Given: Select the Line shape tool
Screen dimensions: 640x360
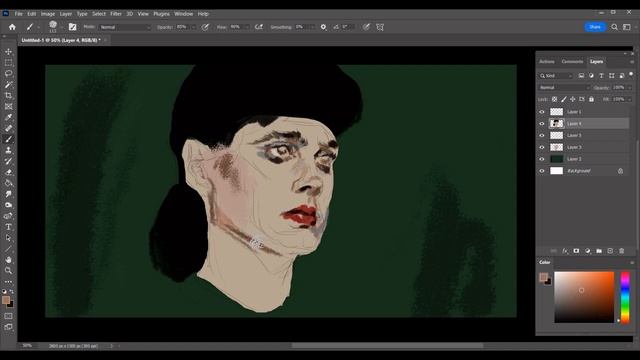Looking at the screenshot, I should tap(8, 249).
